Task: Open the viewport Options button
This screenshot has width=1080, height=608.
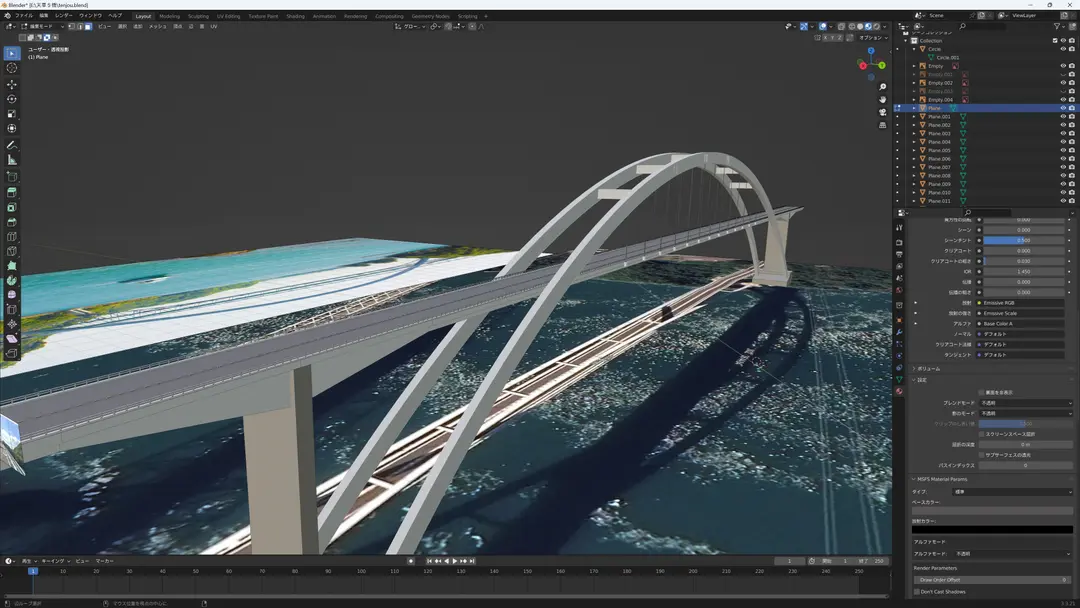Action: [x=873, y=37]
